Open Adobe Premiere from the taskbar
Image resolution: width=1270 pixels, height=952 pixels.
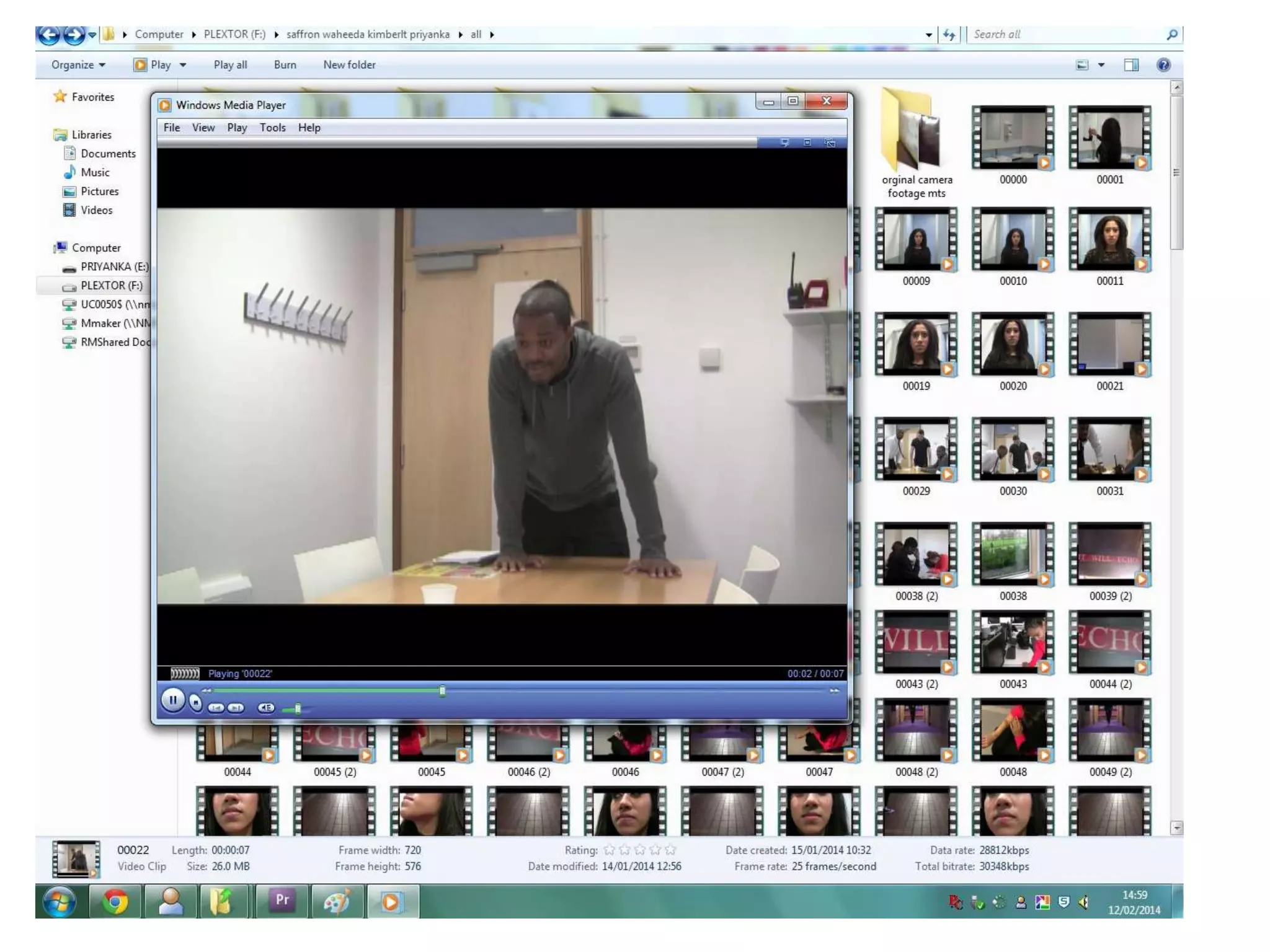pos(282,901)
